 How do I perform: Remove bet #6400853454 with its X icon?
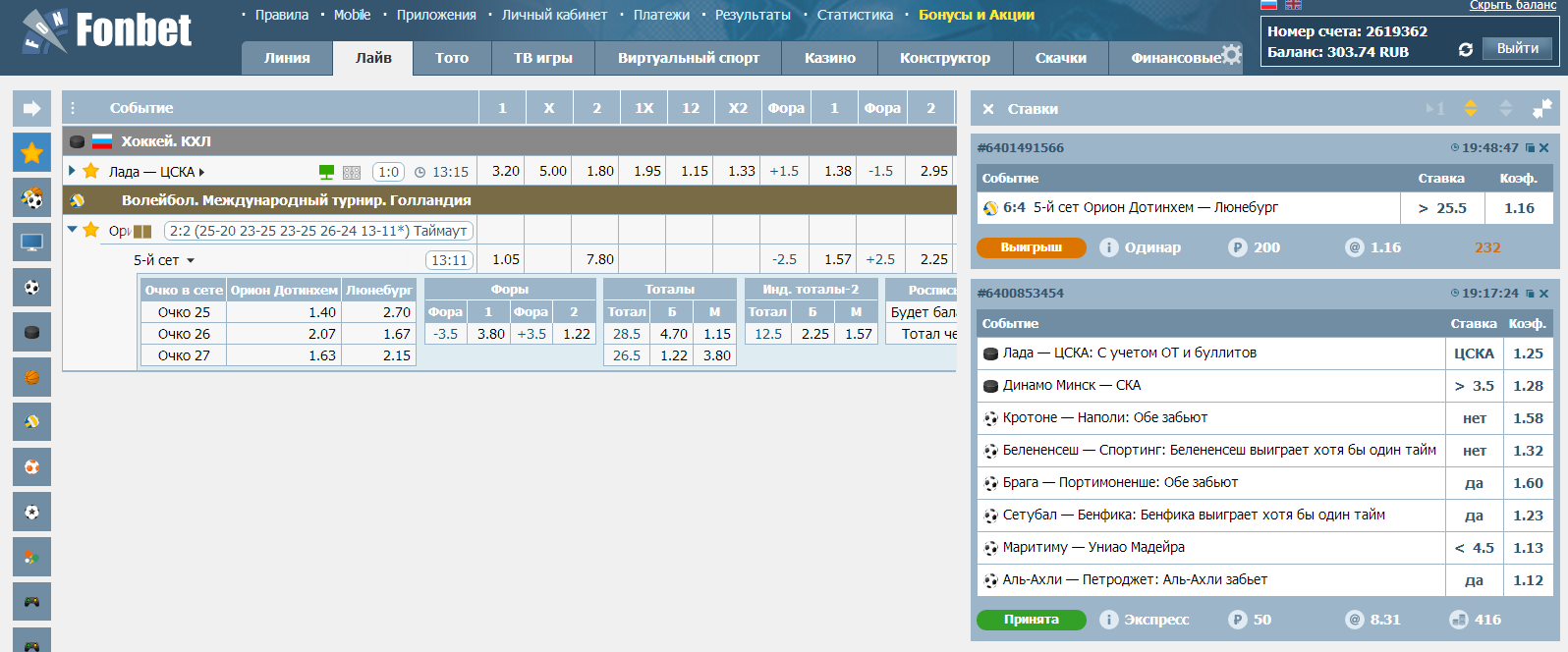[1543, 294]
